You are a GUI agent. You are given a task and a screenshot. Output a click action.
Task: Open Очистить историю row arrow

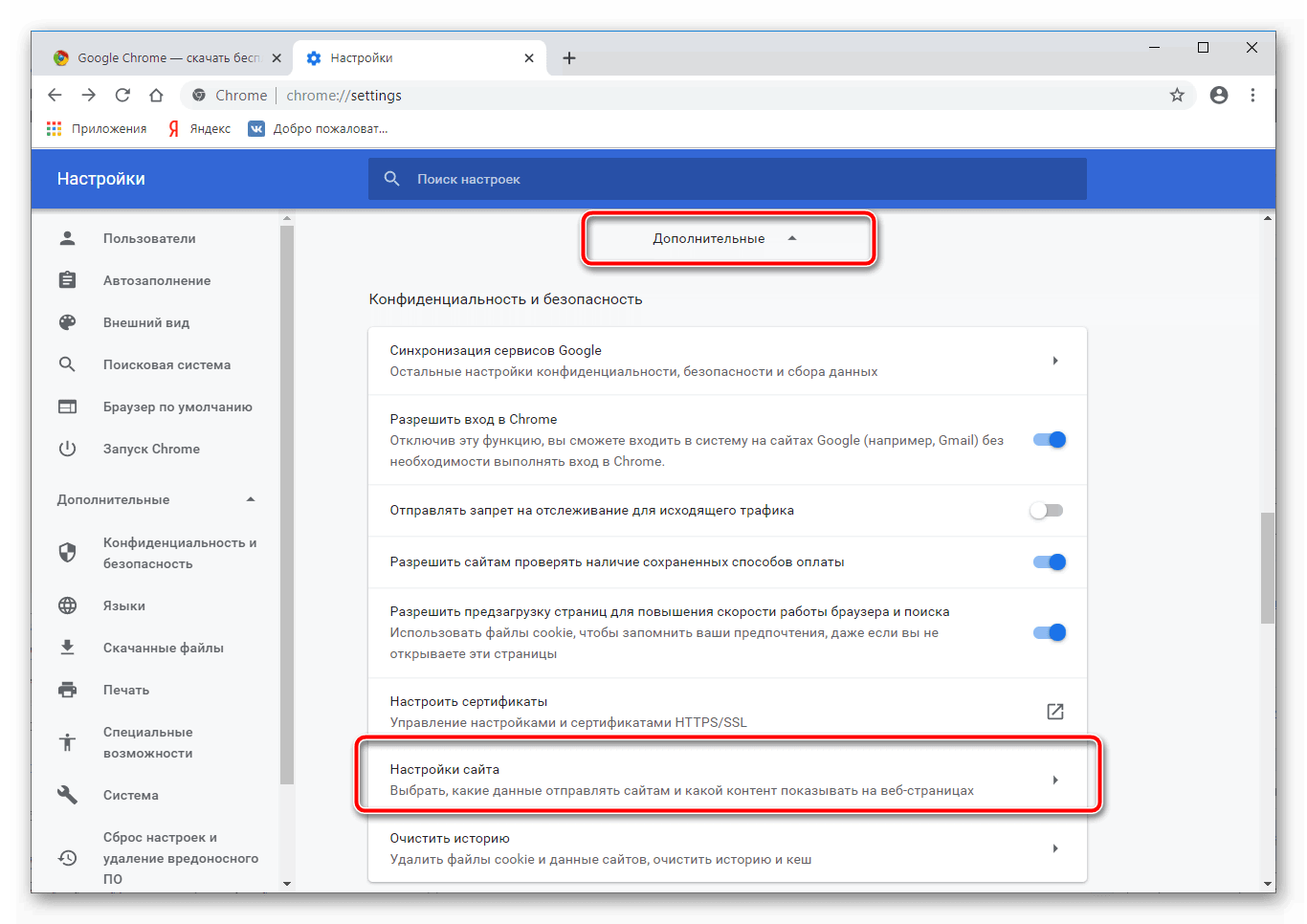1055,848
